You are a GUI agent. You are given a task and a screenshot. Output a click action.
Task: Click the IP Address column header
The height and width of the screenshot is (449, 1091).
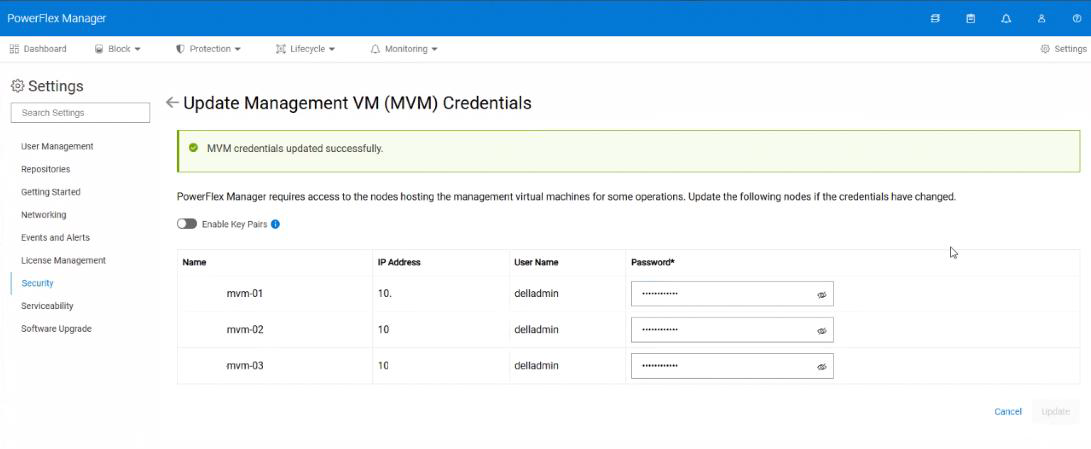pyautogui.click(x=399, y=262)
